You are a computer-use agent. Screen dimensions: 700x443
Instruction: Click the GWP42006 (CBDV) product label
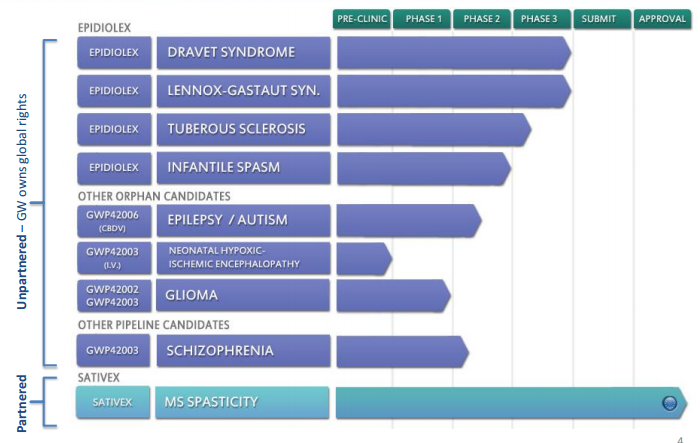(x=114, y=221)
